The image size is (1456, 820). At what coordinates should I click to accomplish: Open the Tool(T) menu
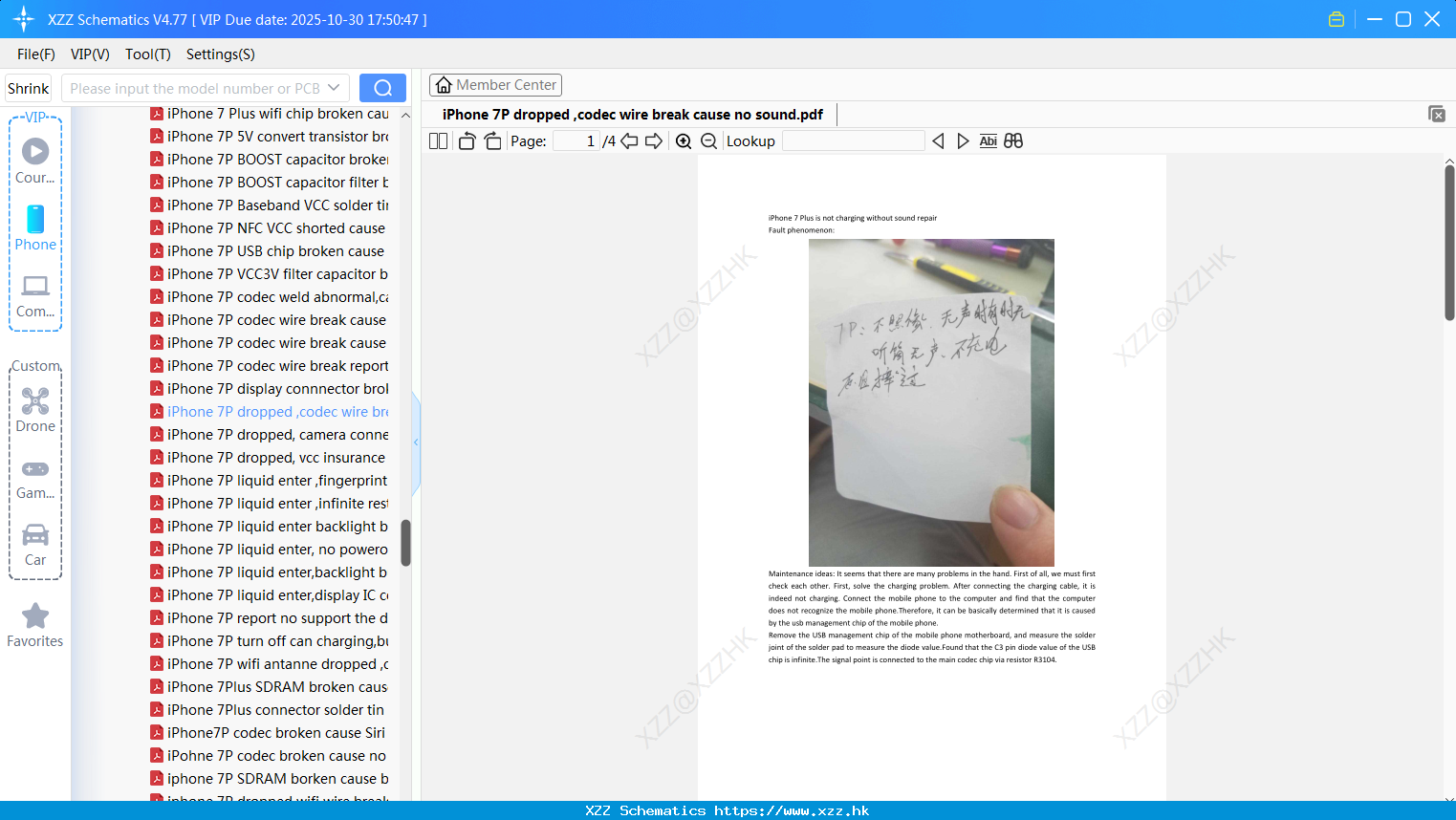148,54
